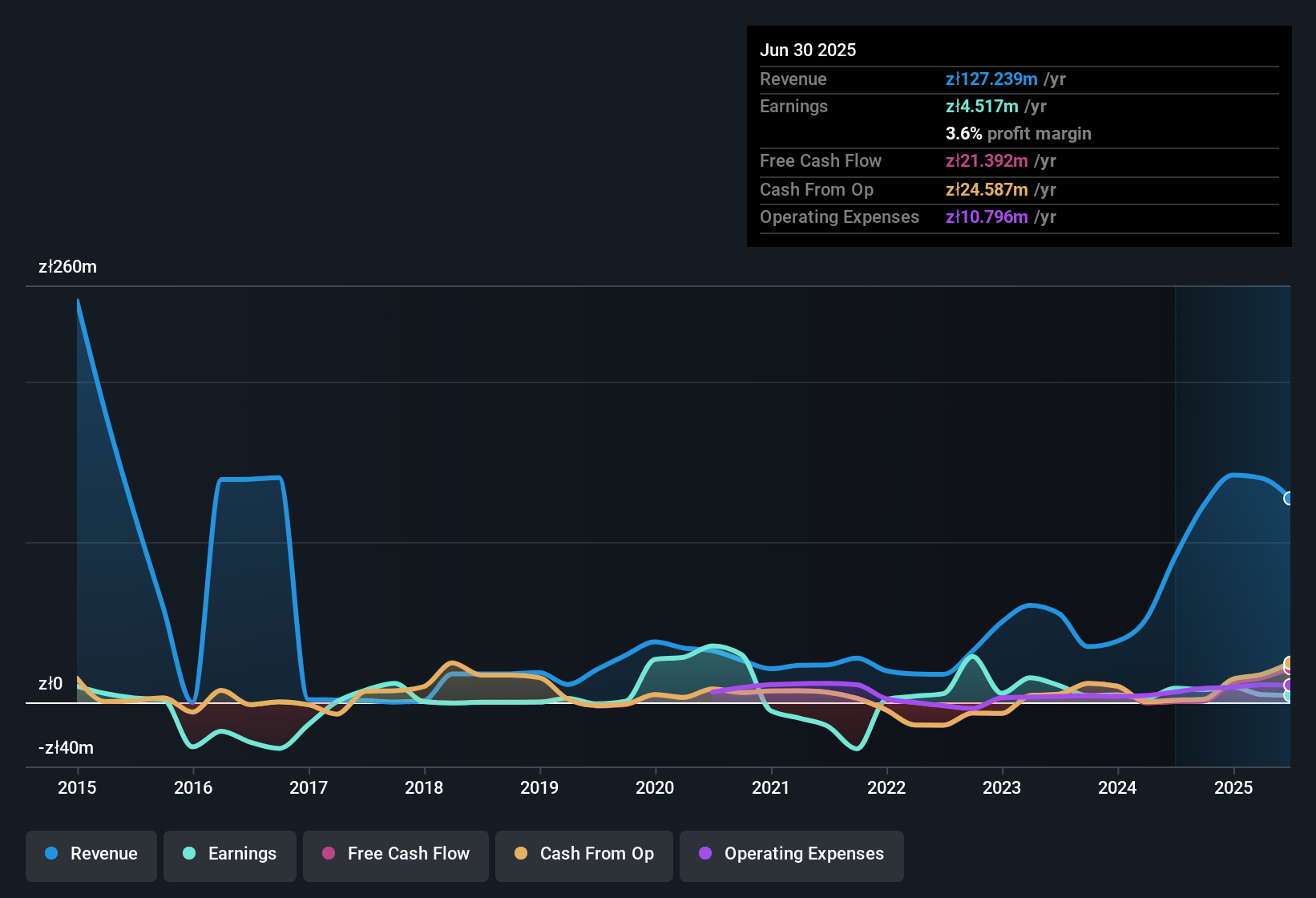Screen dimensions: 1316x898
Task: Click the purple Operating Expenses end-point marker
Action: pyautogui.click(x=1289, y=686)
